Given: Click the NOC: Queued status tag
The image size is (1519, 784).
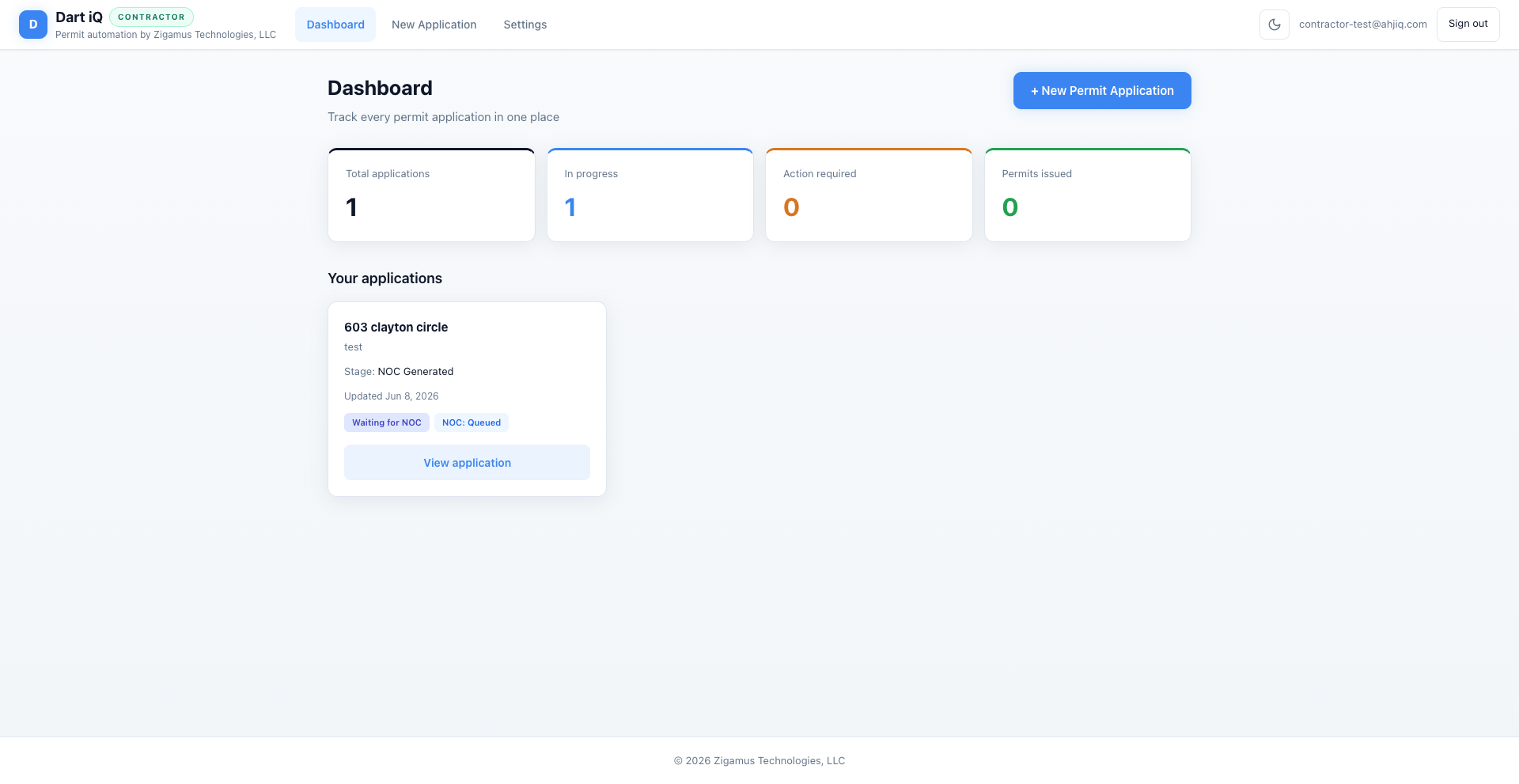Looking at the screenshot, I should pyautogui.click(x=472, y=422).
